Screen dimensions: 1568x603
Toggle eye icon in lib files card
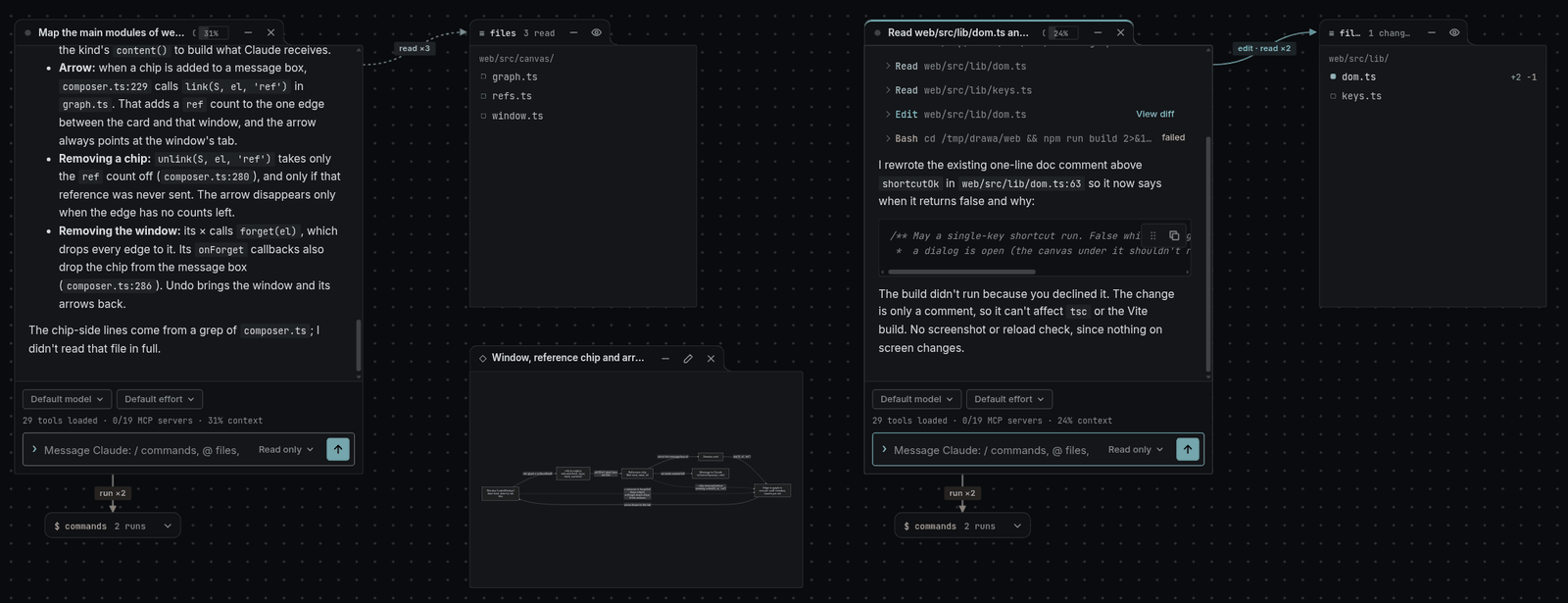pyautogui.click(x=1454, y=32)
